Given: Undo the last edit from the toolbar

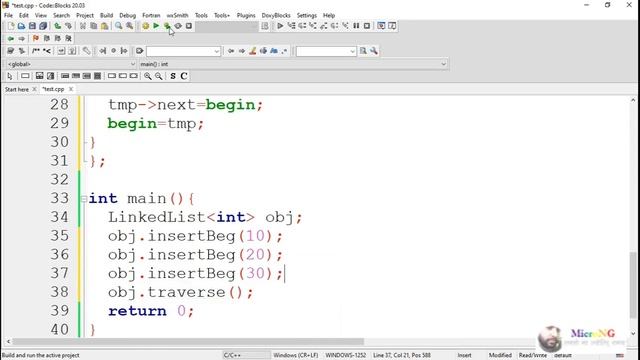Looking at the screenshot, I should (x=58, y=26).
